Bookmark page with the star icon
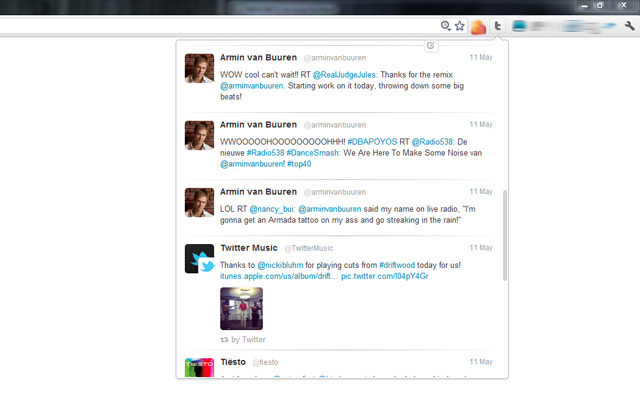Screen dimensions: 640x400 460,26
